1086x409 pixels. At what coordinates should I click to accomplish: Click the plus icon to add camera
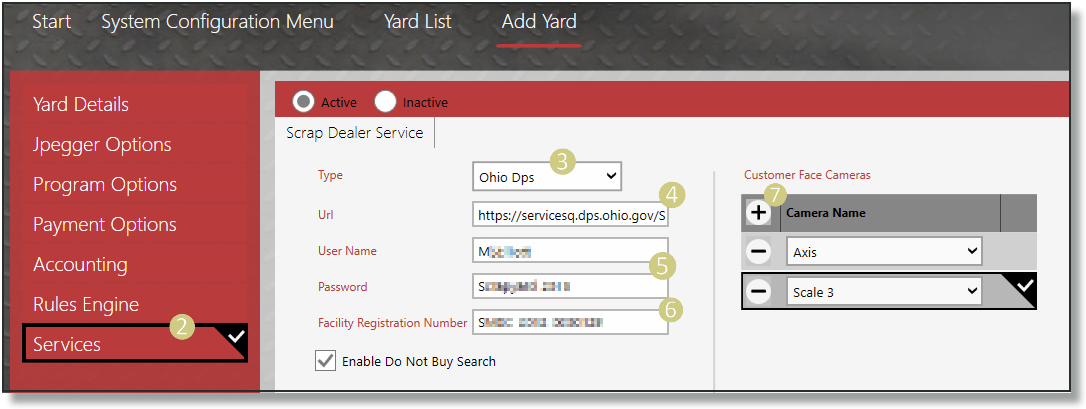click(759, 213)
